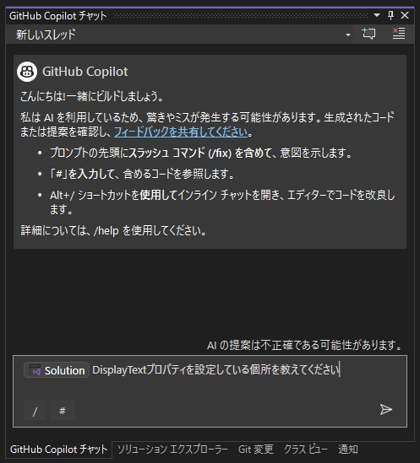The image size is (420, 463).
Task: Click the 詳細については /help text line
Action: click(x=114, y=230)
